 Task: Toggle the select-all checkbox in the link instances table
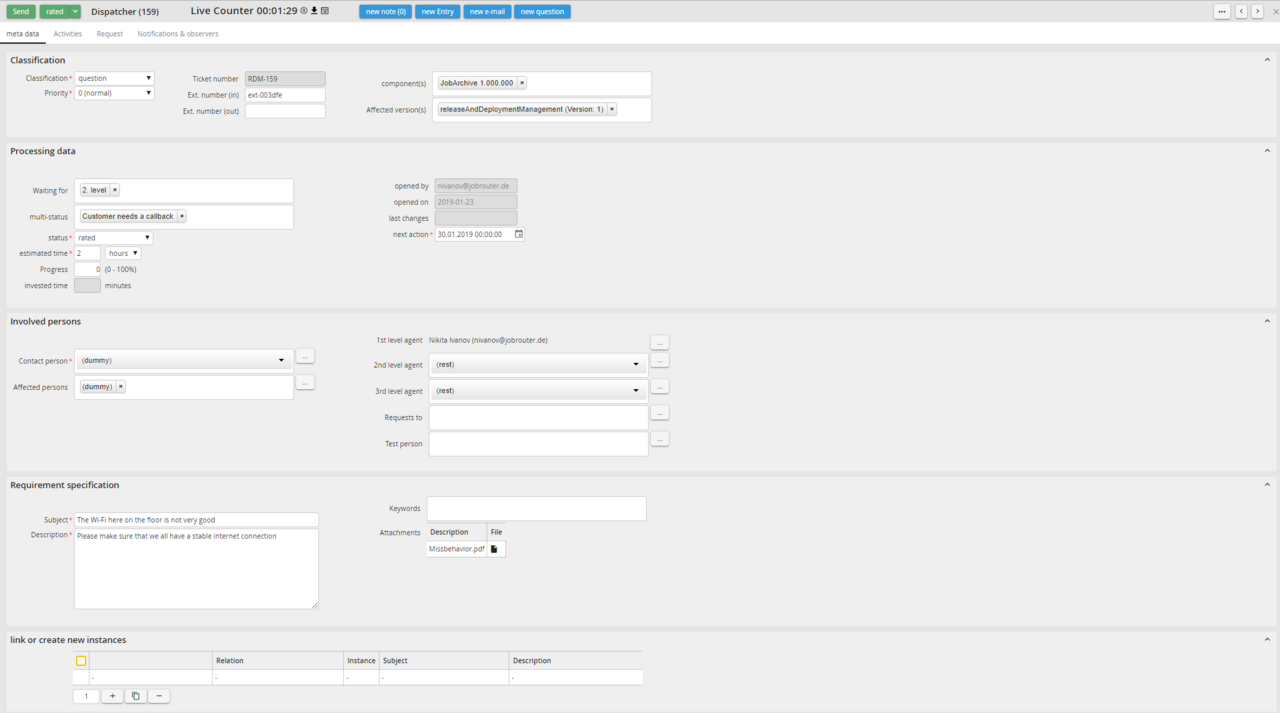tap(81, 661)
